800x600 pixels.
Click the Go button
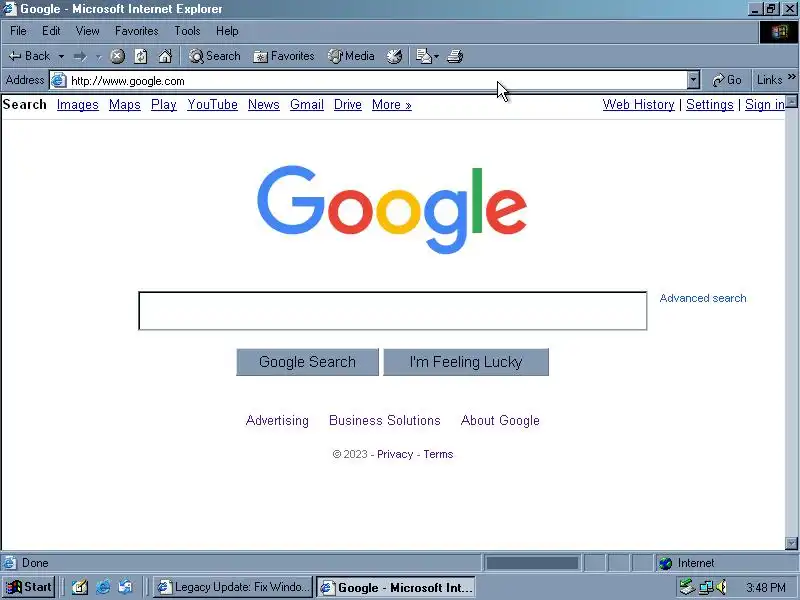tap(727, 80)
